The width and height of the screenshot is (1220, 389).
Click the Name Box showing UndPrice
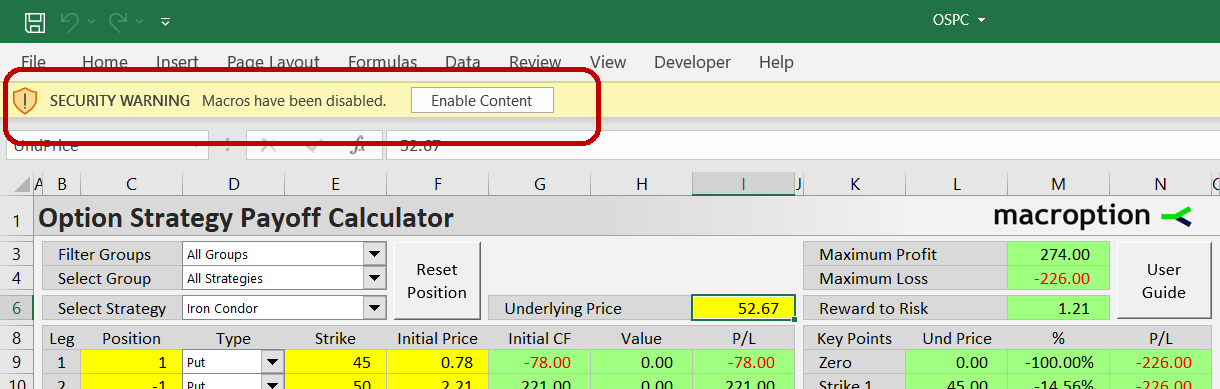[x=107, y=146]
